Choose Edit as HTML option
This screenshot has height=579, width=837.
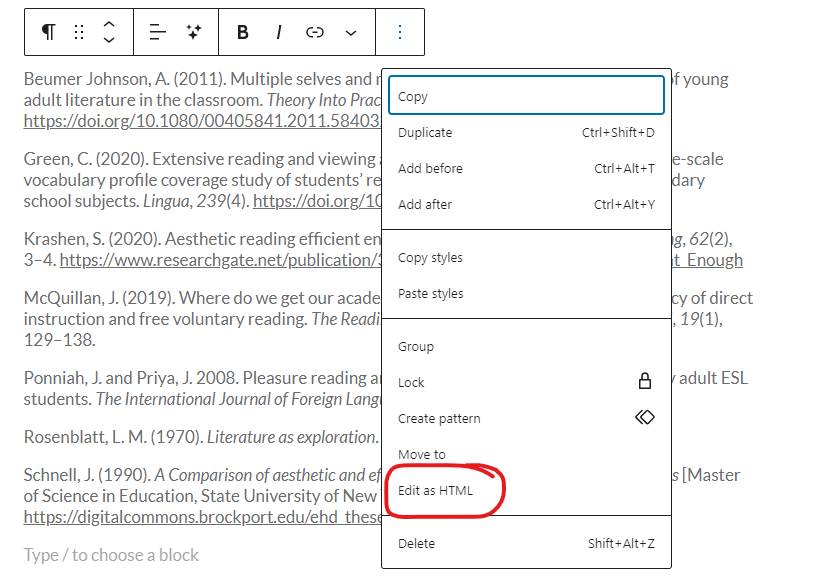click(x=436, y=490)
